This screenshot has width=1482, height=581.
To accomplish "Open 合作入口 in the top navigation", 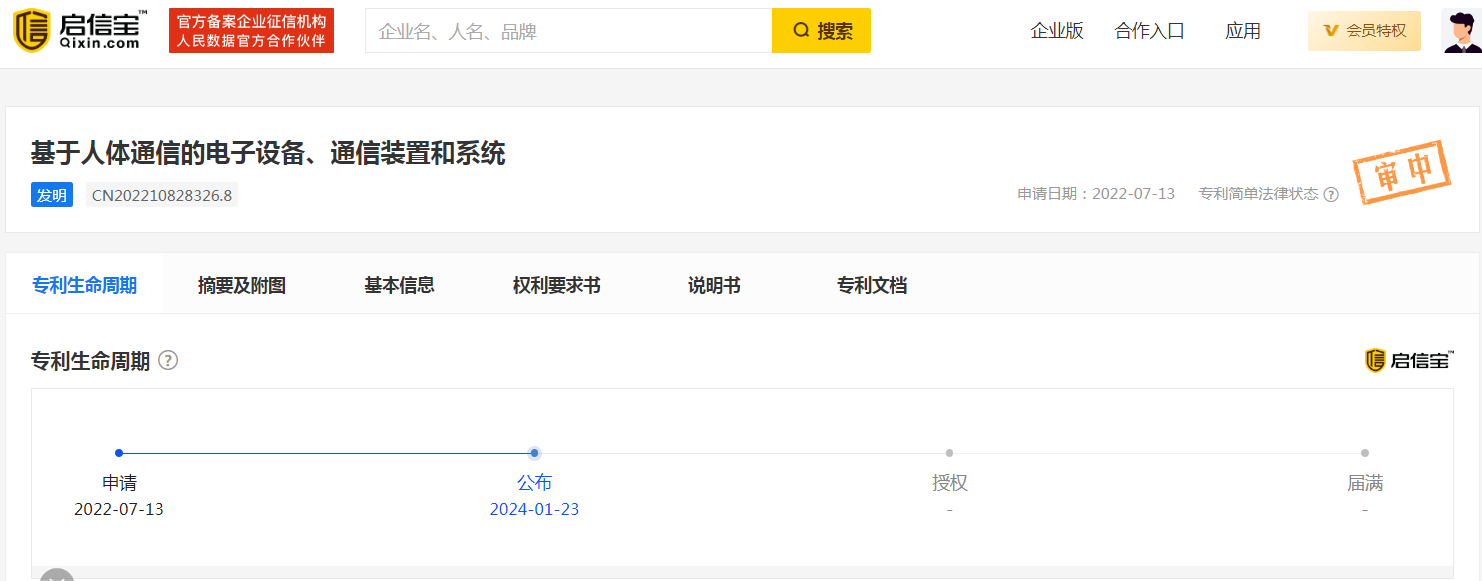I will (x=1149, y=31).
